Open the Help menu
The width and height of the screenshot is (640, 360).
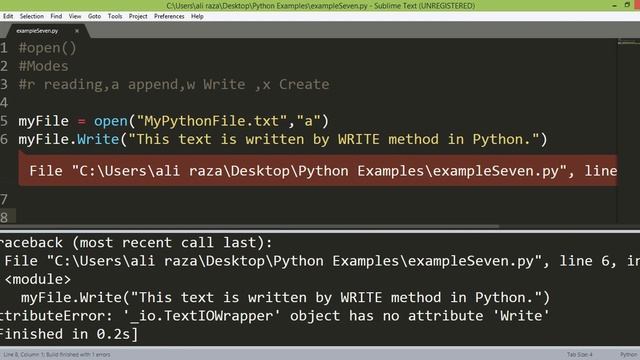(197, 16)
